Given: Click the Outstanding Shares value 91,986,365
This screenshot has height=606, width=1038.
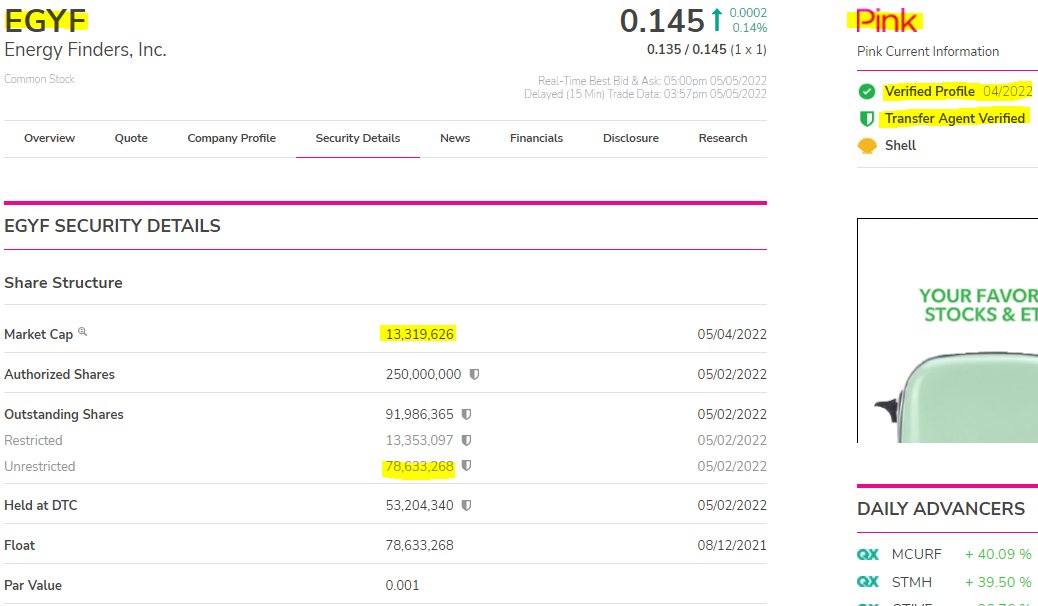Looking at the screenshot, I should [x=420, y=415].
